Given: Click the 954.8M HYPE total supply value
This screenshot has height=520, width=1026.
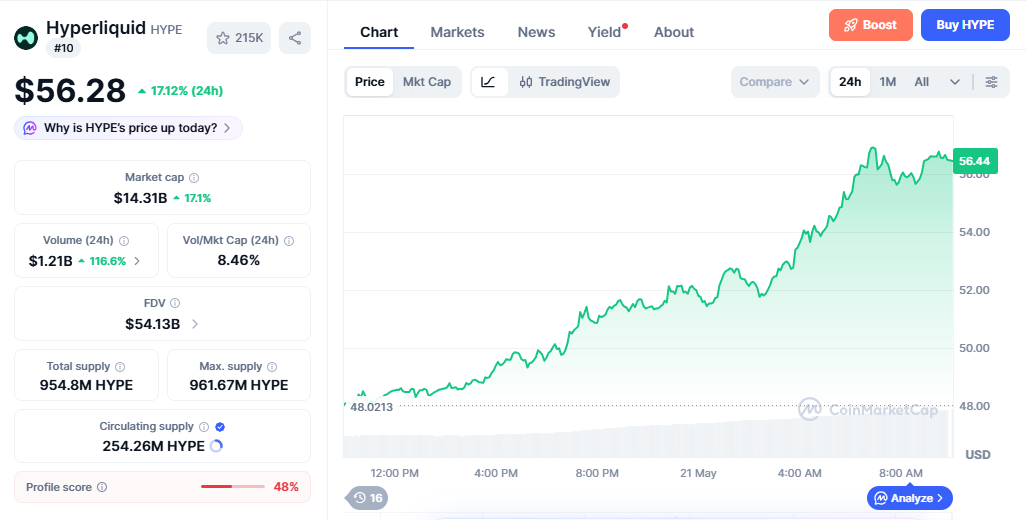Looking at the screenshot, I should [x=86, y=385].
